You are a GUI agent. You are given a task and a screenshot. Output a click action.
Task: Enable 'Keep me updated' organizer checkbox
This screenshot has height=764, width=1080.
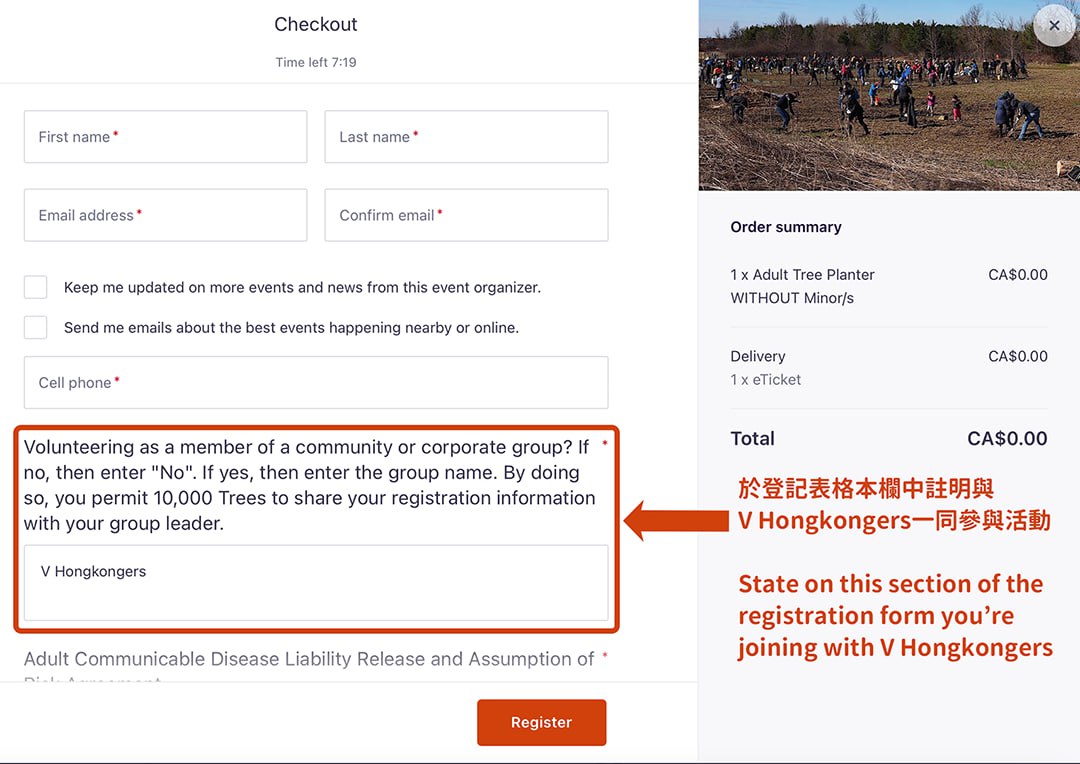click(36, 287)
